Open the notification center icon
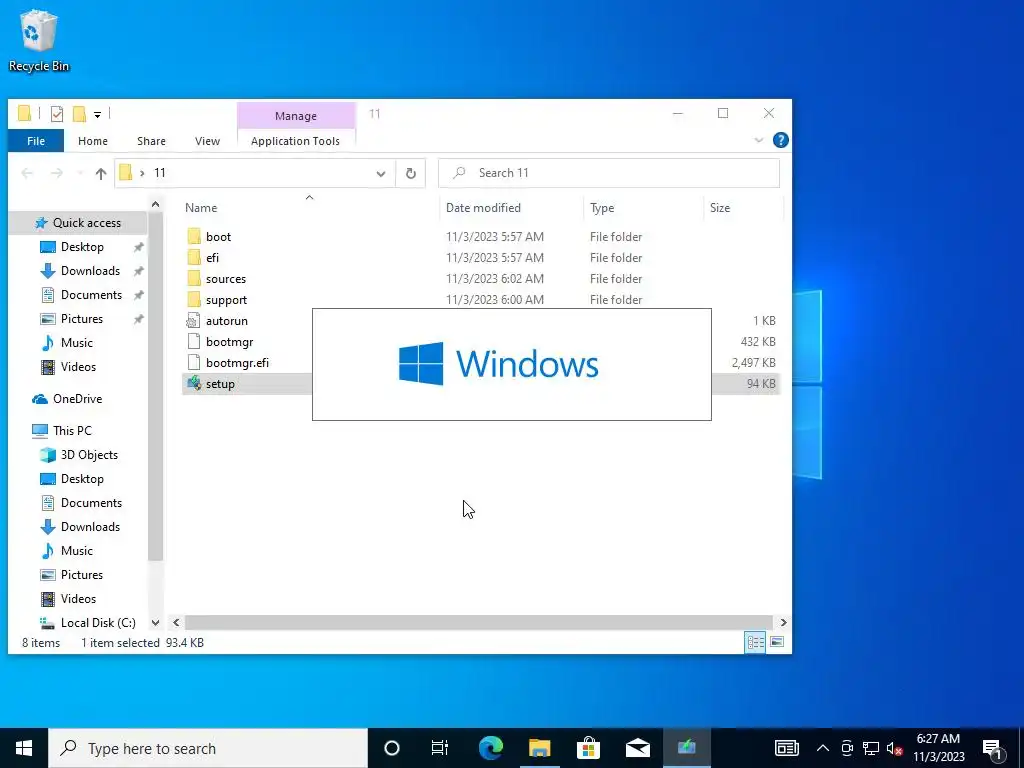 pyautogui.click(x=993, y=748)
